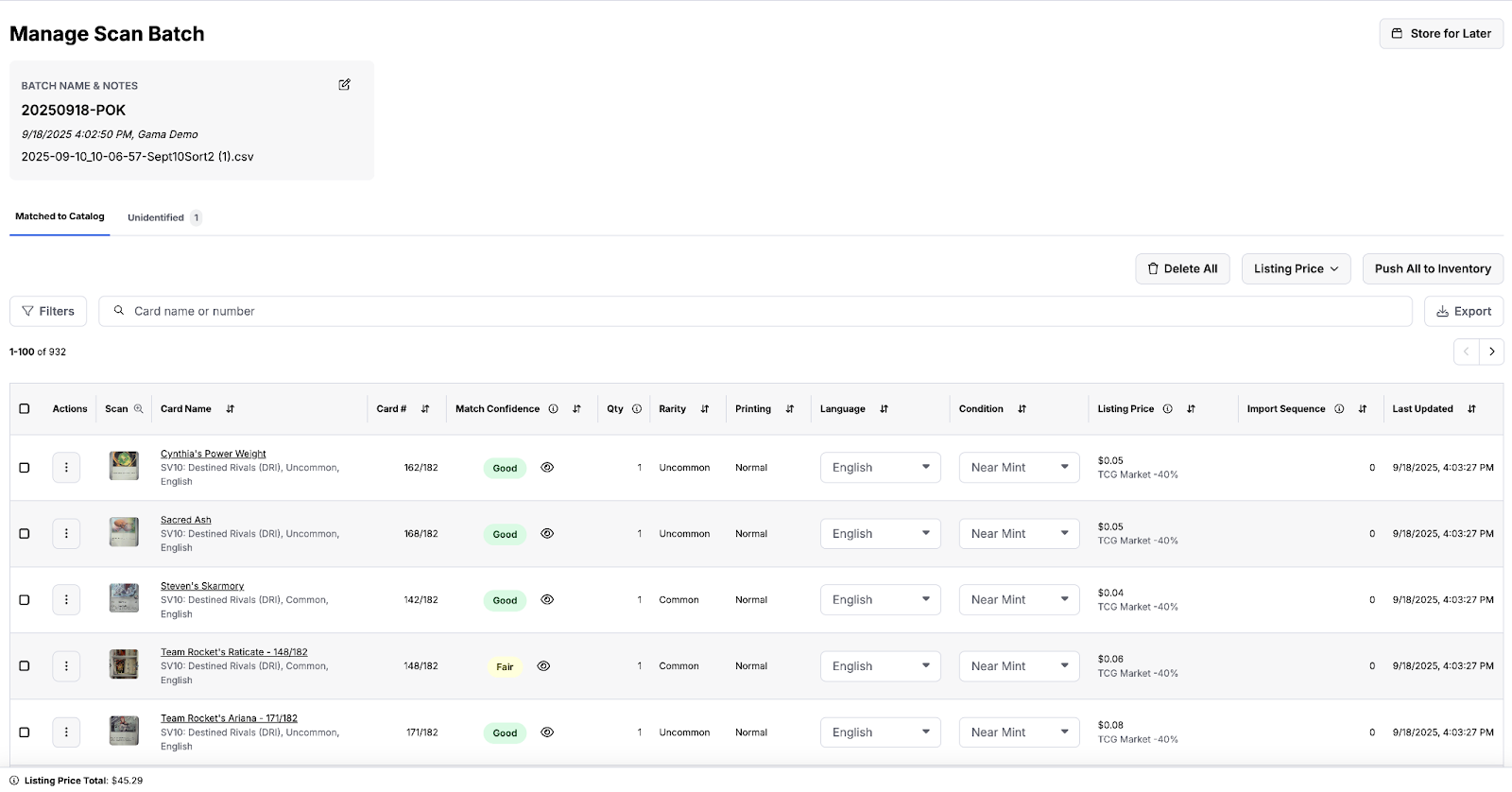View match details for Sacred Ash row

(x=547, y=534)
